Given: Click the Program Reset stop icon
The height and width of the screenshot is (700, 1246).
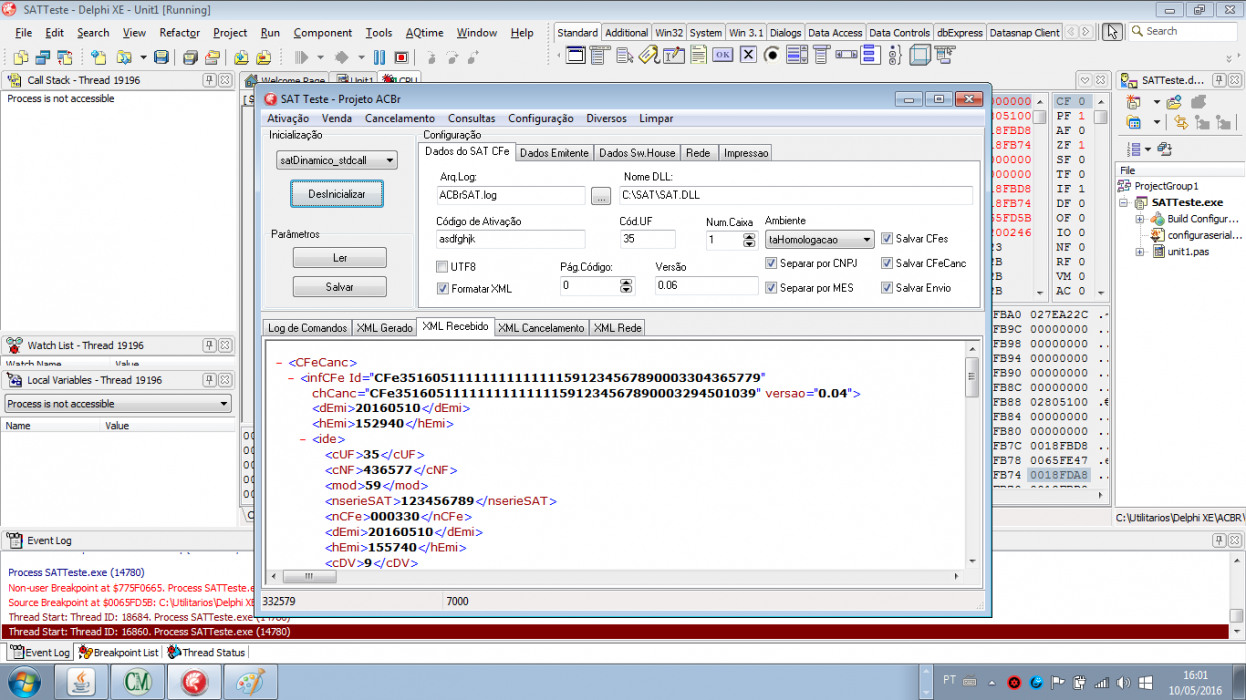Looking at the screenshot, I should 401,58.
